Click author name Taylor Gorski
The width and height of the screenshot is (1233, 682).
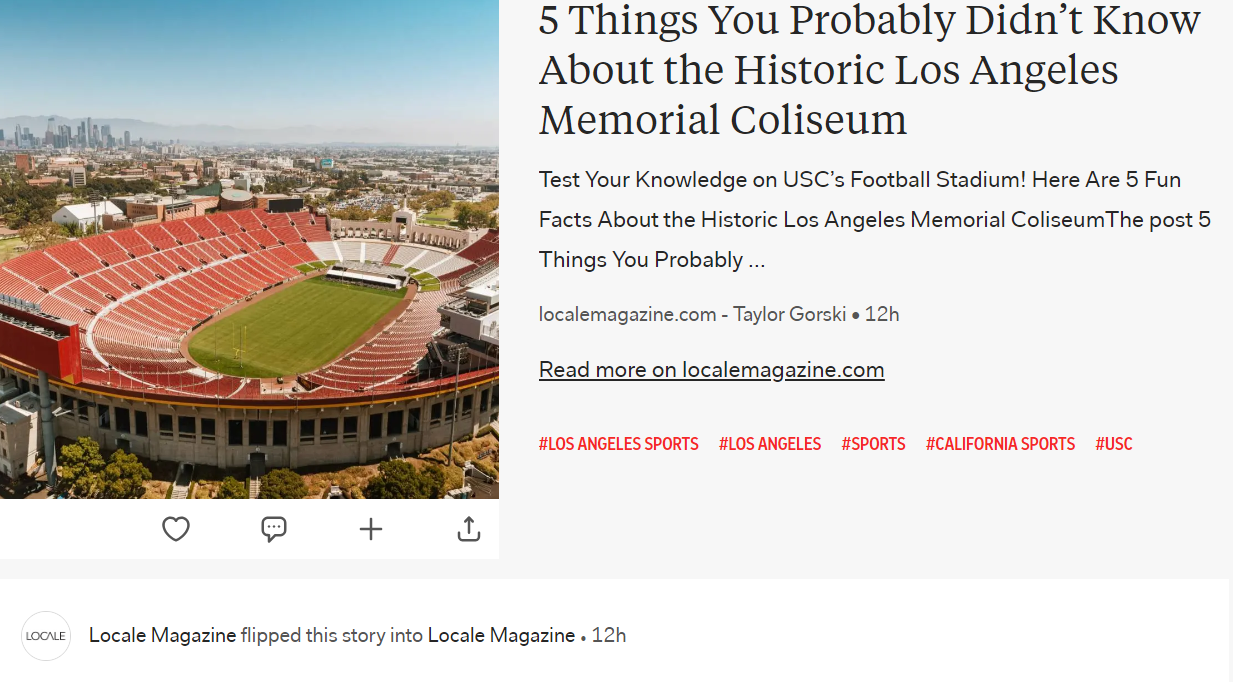[789, 314]
